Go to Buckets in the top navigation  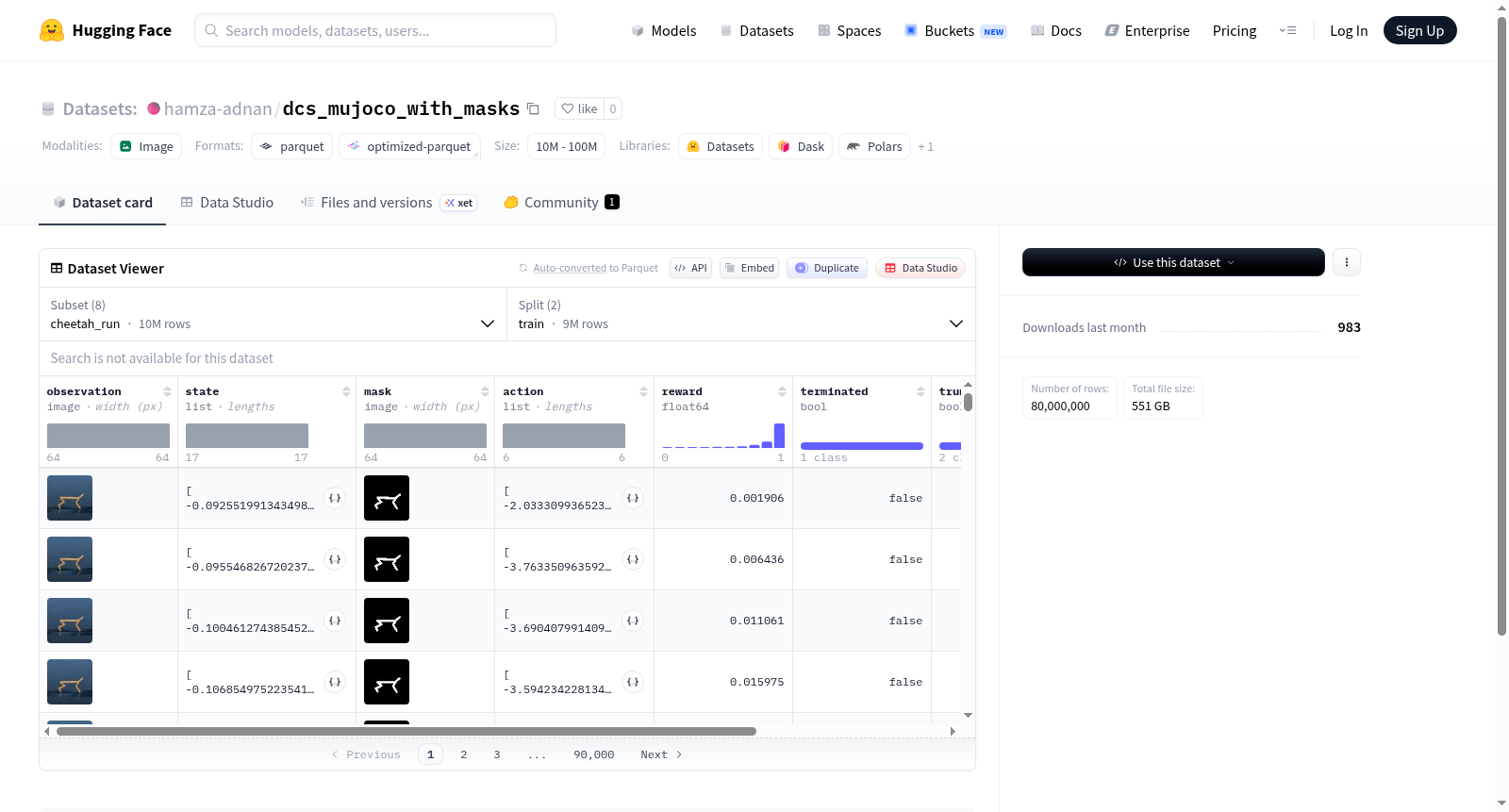pyautogui.click(x=955, y=30)
